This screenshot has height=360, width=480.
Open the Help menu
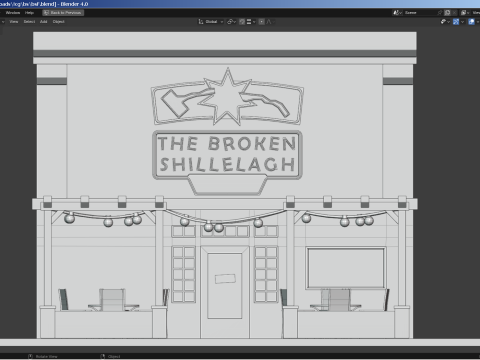(29, 13)
